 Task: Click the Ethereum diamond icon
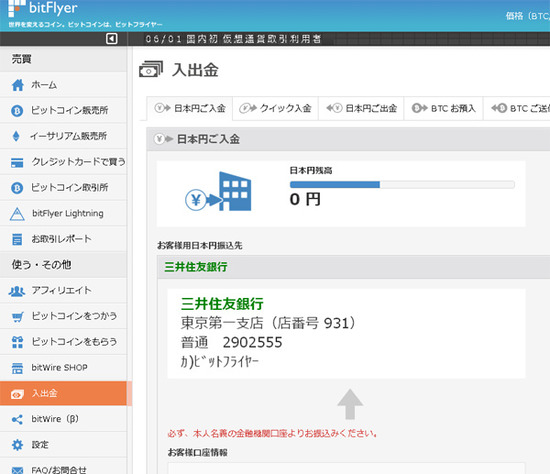pos(16,136)
